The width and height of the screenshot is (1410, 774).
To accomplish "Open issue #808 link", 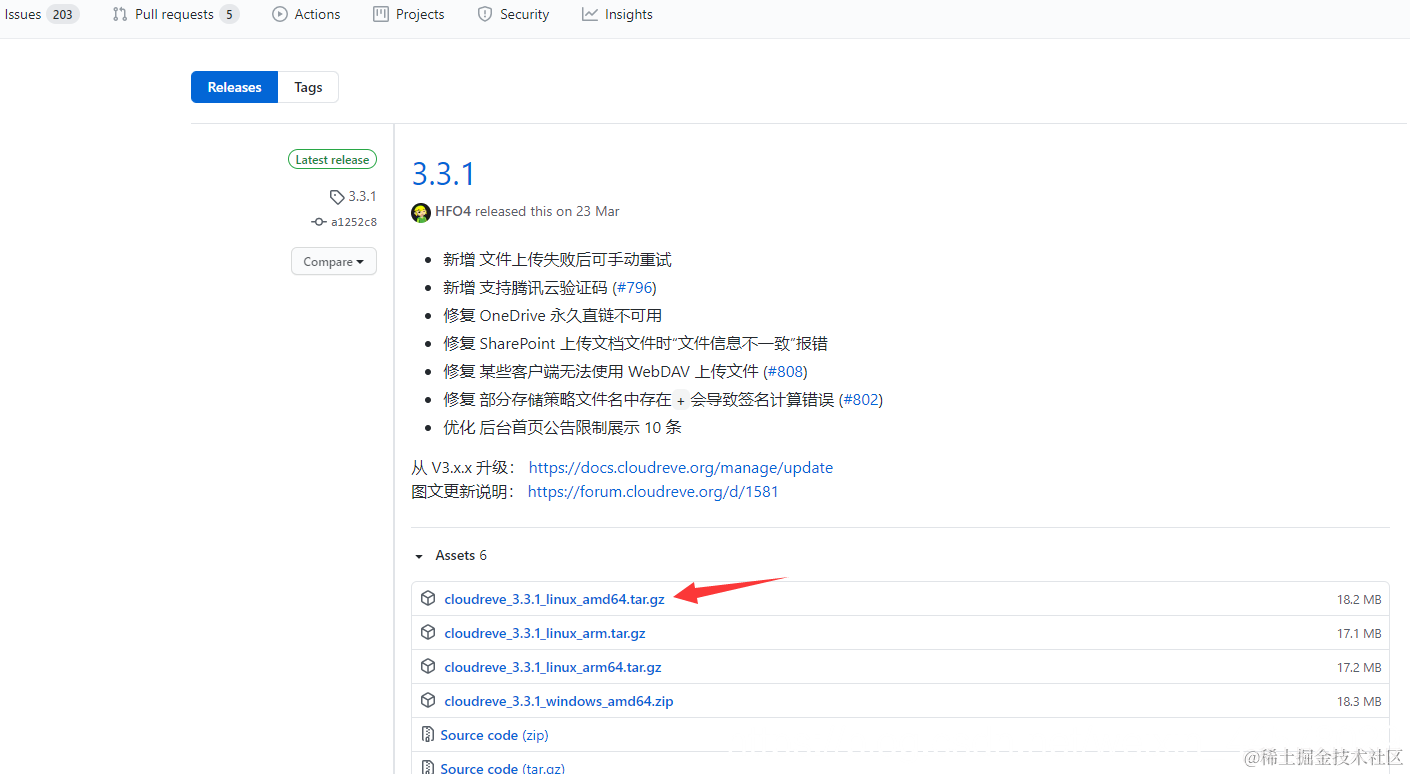I will [785, 371].
